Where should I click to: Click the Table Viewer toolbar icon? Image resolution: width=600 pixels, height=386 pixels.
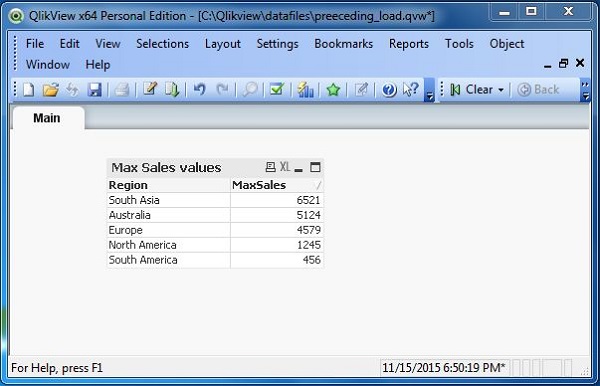tap(172, 90)
